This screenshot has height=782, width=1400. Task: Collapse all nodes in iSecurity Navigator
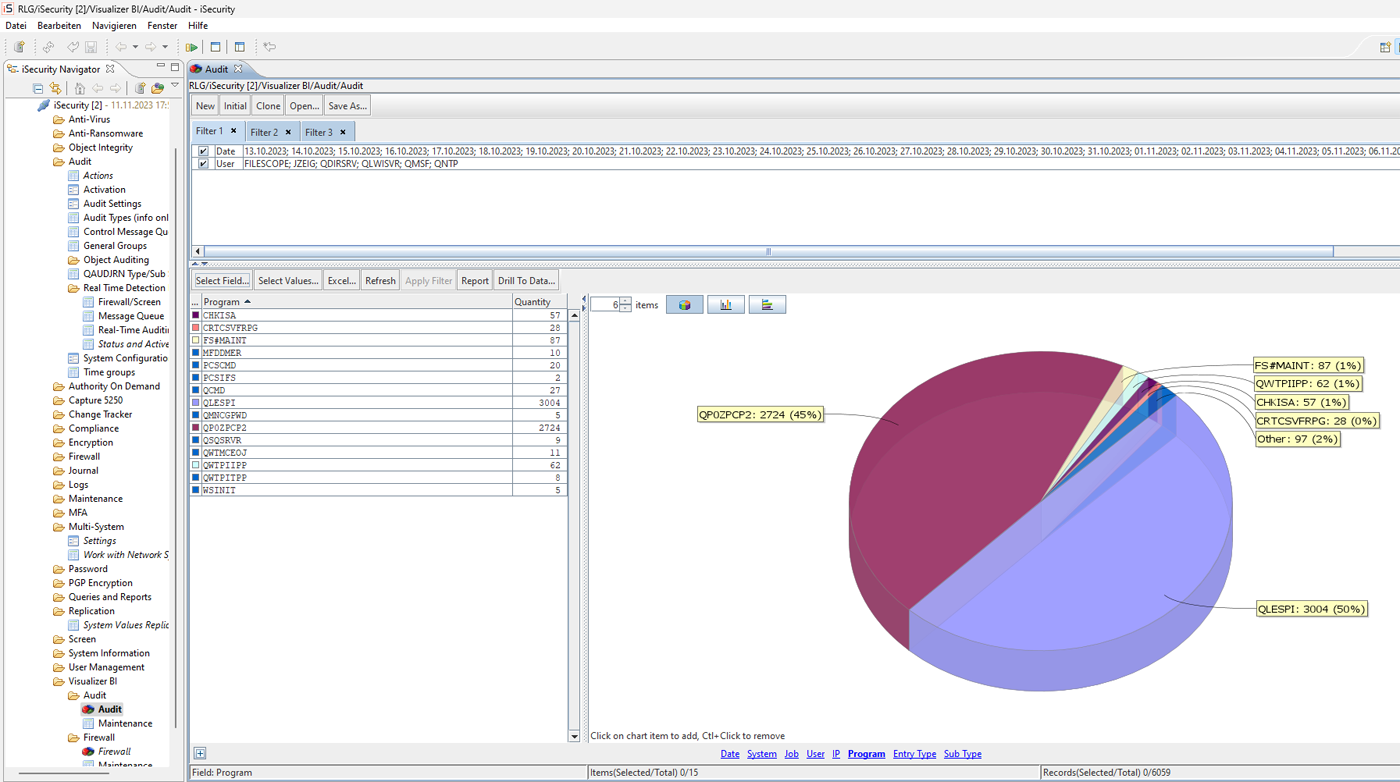coord(38,88)
